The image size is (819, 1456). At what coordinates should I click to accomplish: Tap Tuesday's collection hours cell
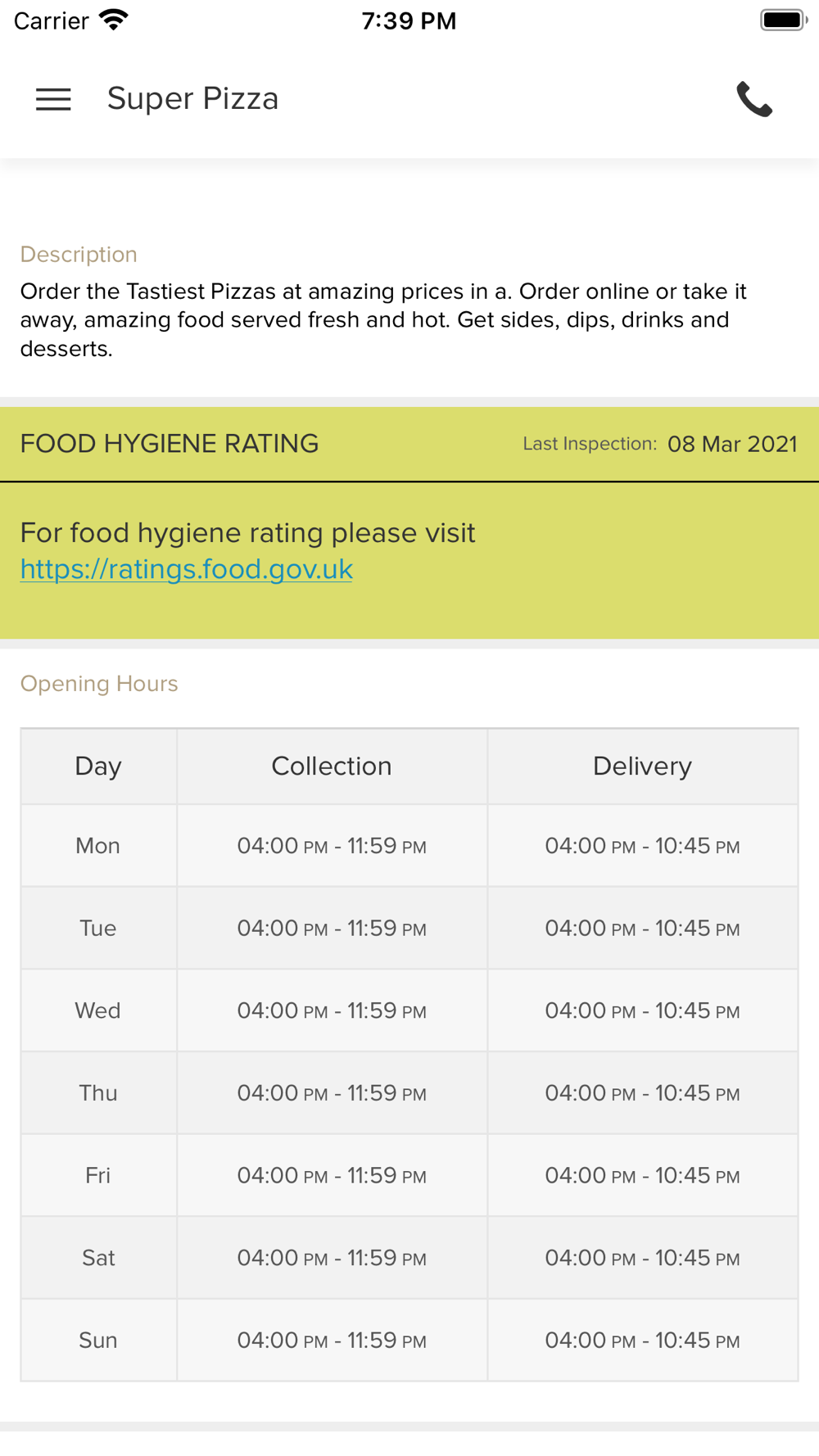(332, 929)
